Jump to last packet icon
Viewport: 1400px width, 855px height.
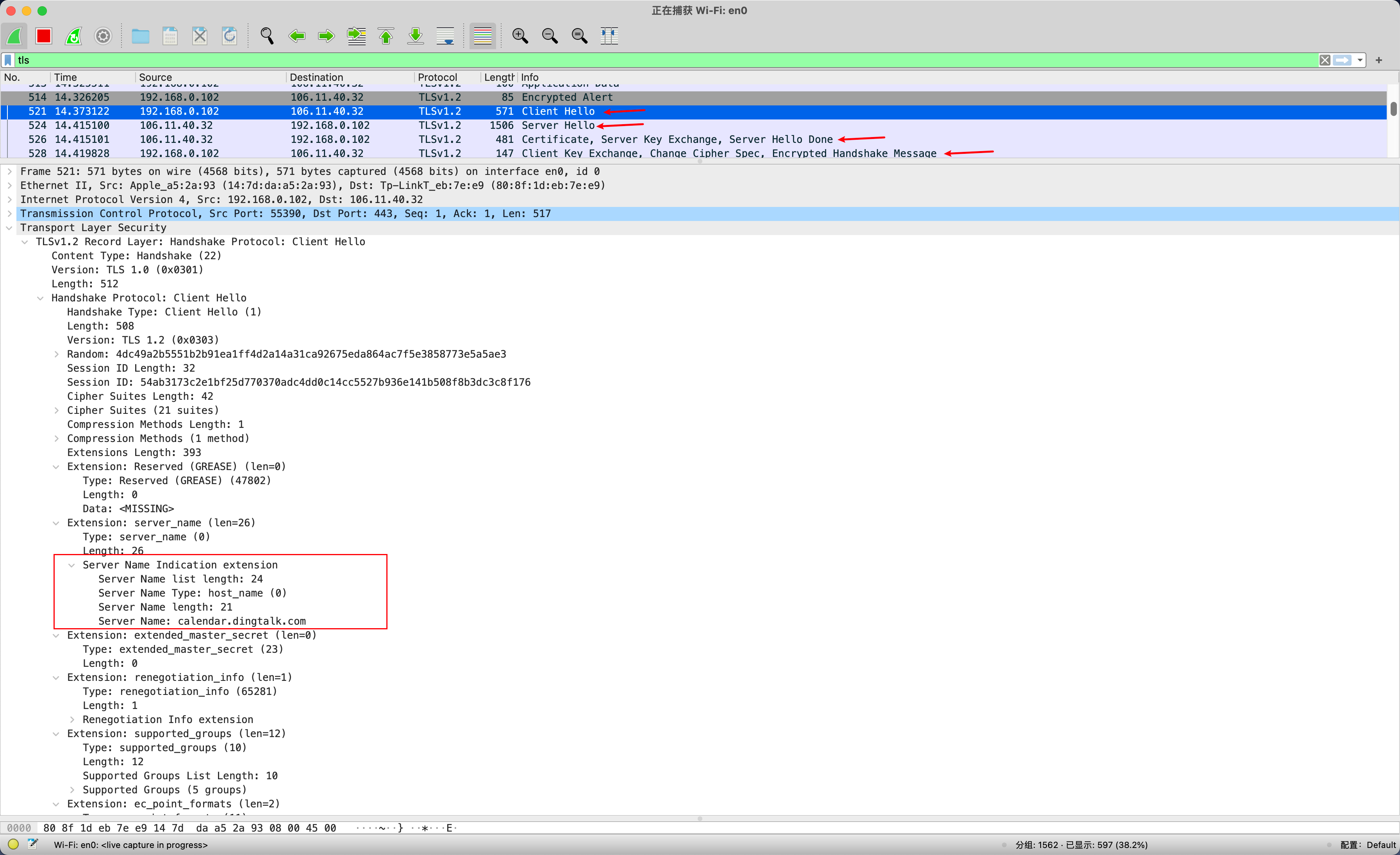pyautogui.click(x=416, y=36)
